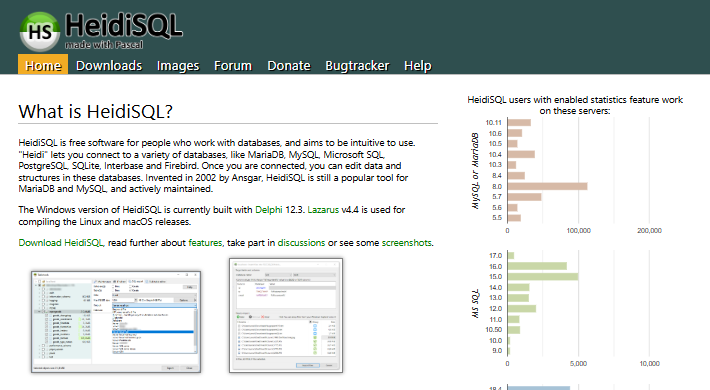Click the HeidiSQL title text in header
The image size is (710, 390).
(124, 25)
